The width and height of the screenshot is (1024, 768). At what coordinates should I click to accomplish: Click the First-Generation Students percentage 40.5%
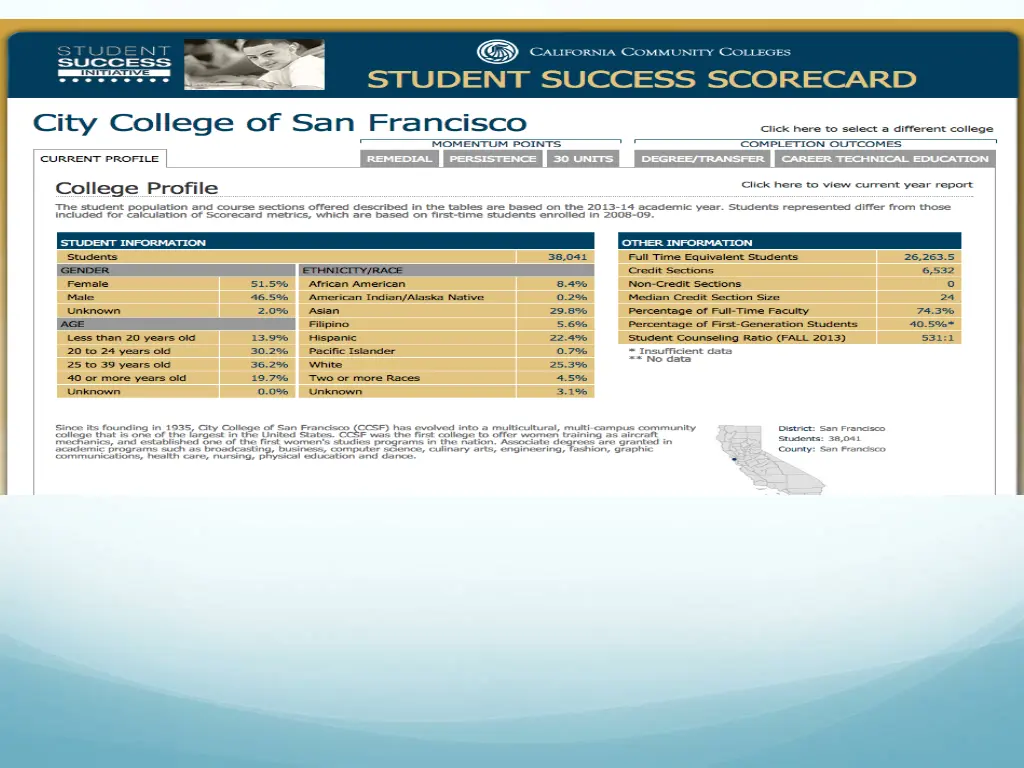tap(932, 324)
